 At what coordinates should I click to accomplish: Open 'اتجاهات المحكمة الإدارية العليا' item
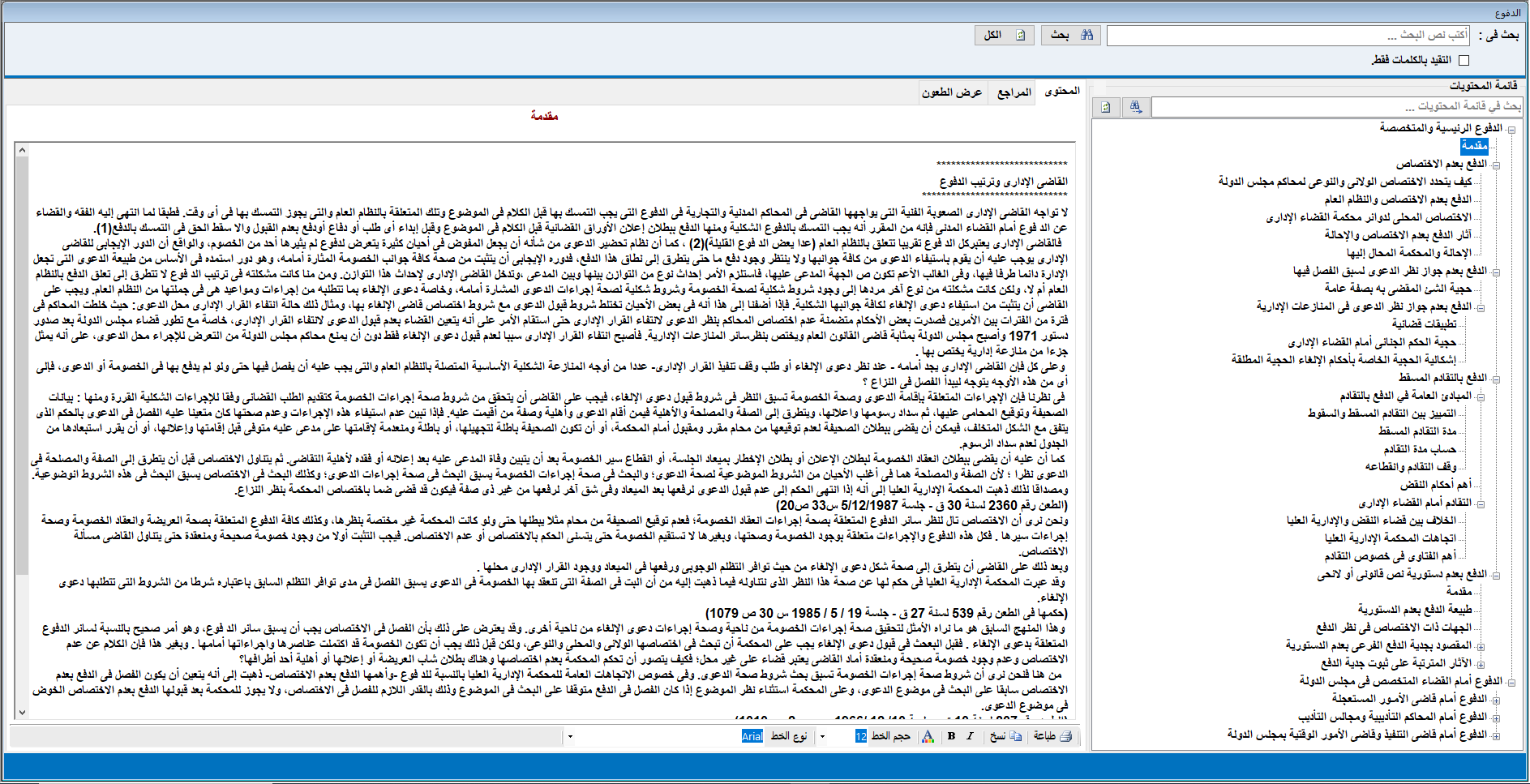coord(1391,538)
